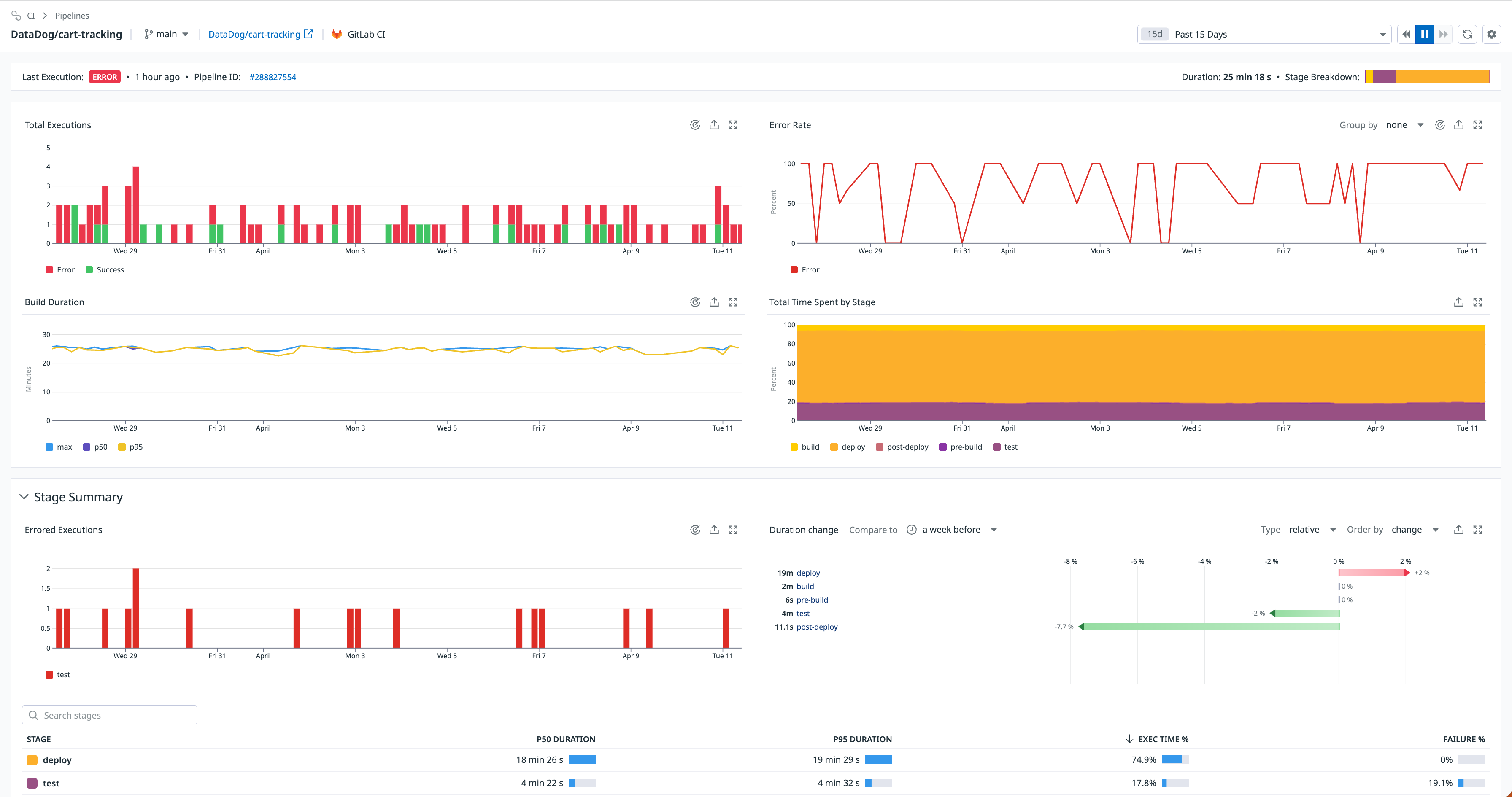
Task: Sort by P95 DURATION column header
Action: point(862,739)
